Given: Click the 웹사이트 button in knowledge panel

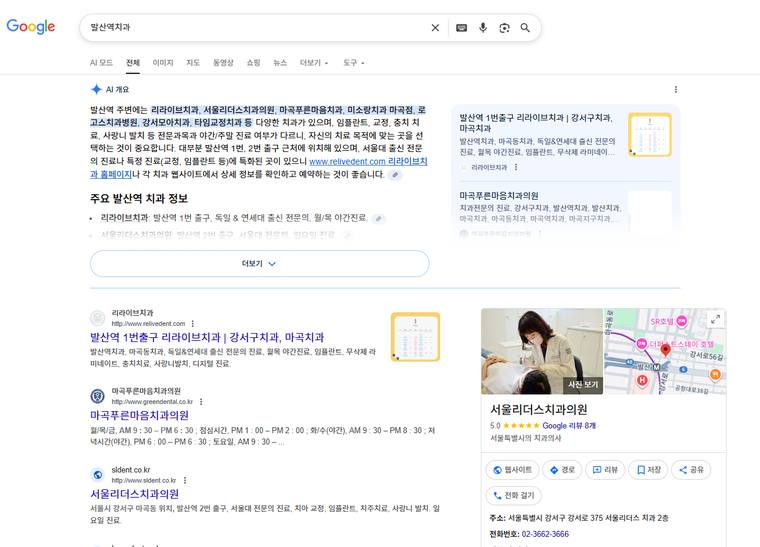Looking at the screenshot, I should pyautogui.click(x=512, y=469).
